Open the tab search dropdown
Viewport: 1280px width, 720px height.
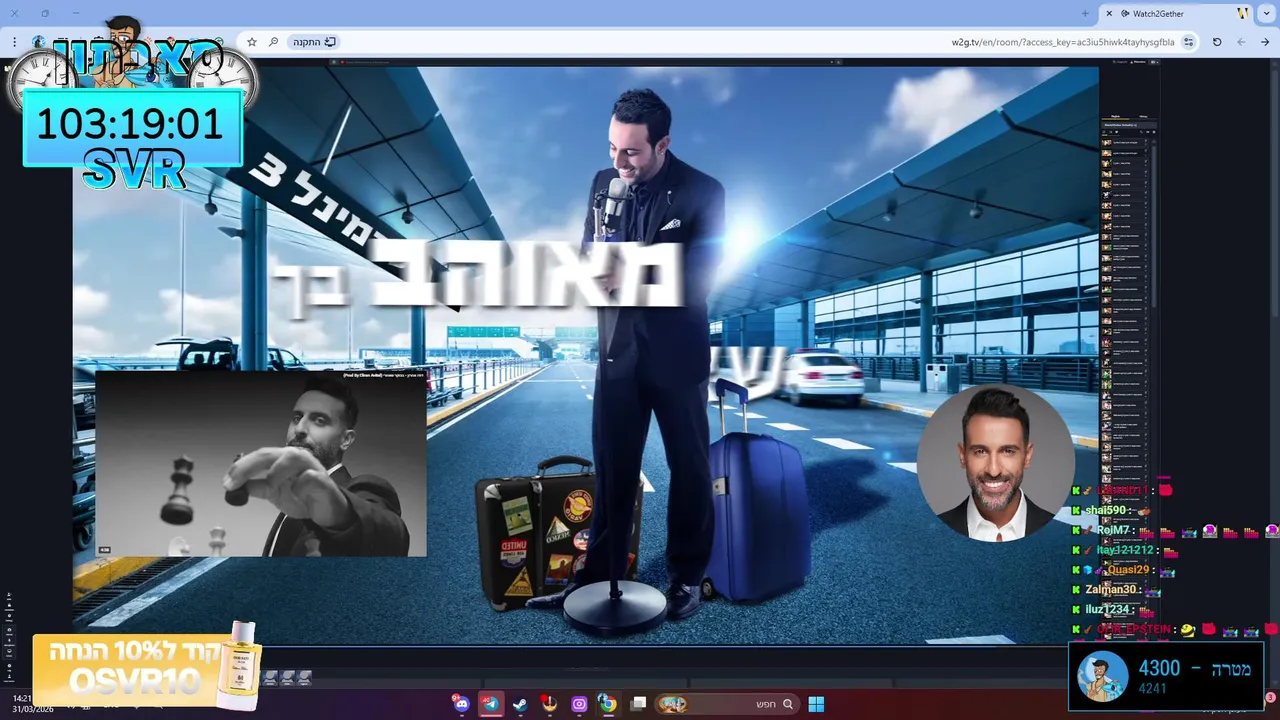coord(1267,14)
